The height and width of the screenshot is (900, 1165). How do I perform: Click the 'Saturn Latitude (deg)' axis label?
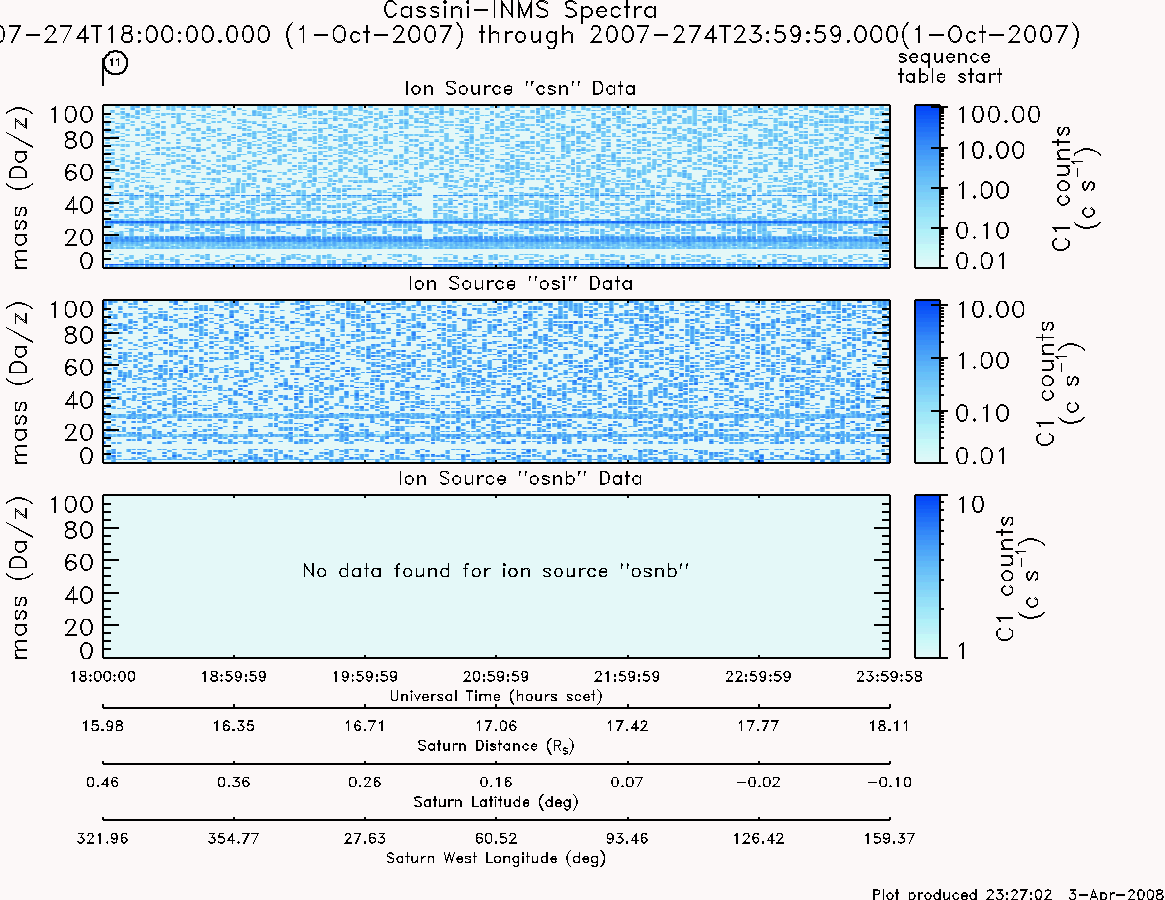tap(496, 802)
